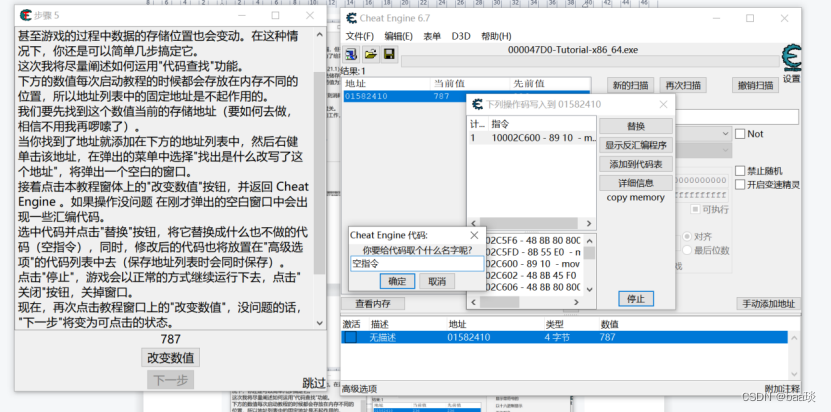The image size is (831, 412).
Task: Toggle the Not checkbox
Action: [740, 134]
